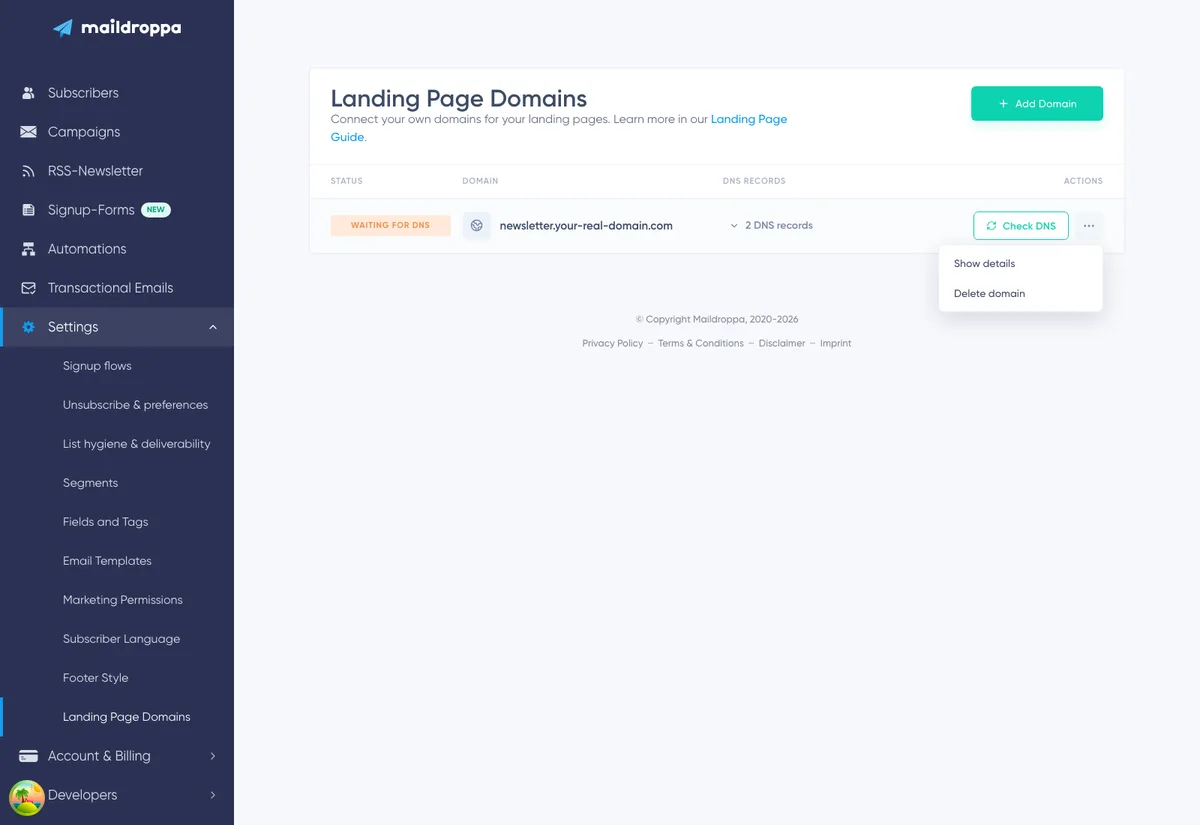Click the palm tree avatar icon
The image size is (1200, 825).
pos(27,798)
